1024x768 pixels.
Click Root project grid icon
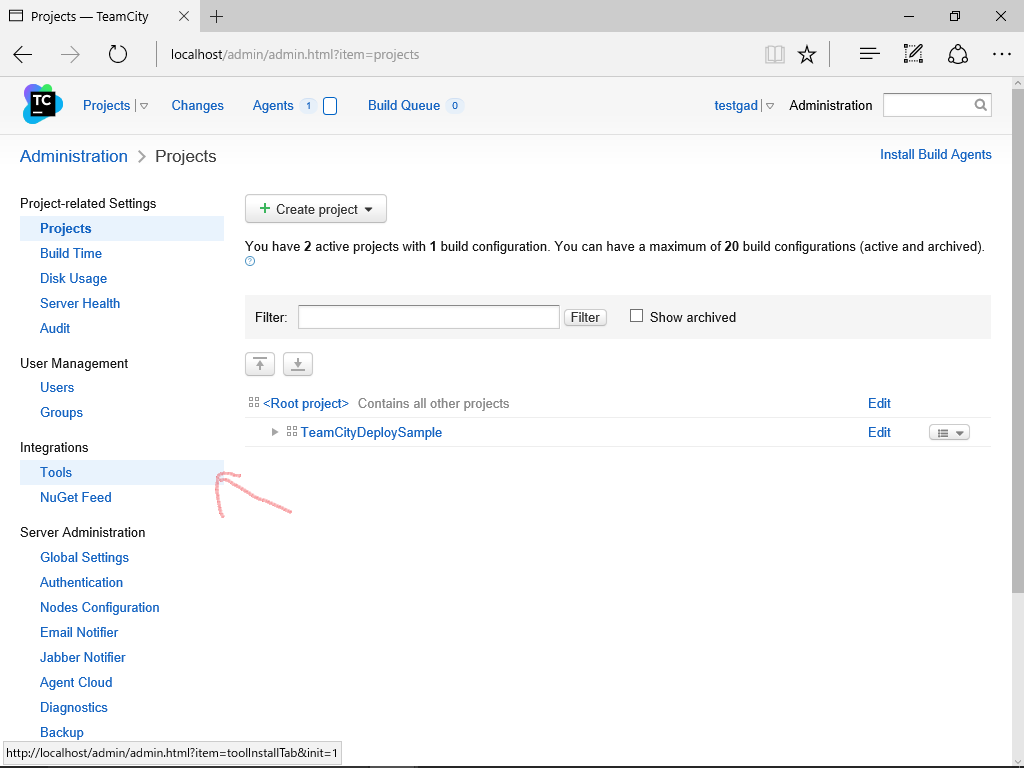(x=254, y=403)
